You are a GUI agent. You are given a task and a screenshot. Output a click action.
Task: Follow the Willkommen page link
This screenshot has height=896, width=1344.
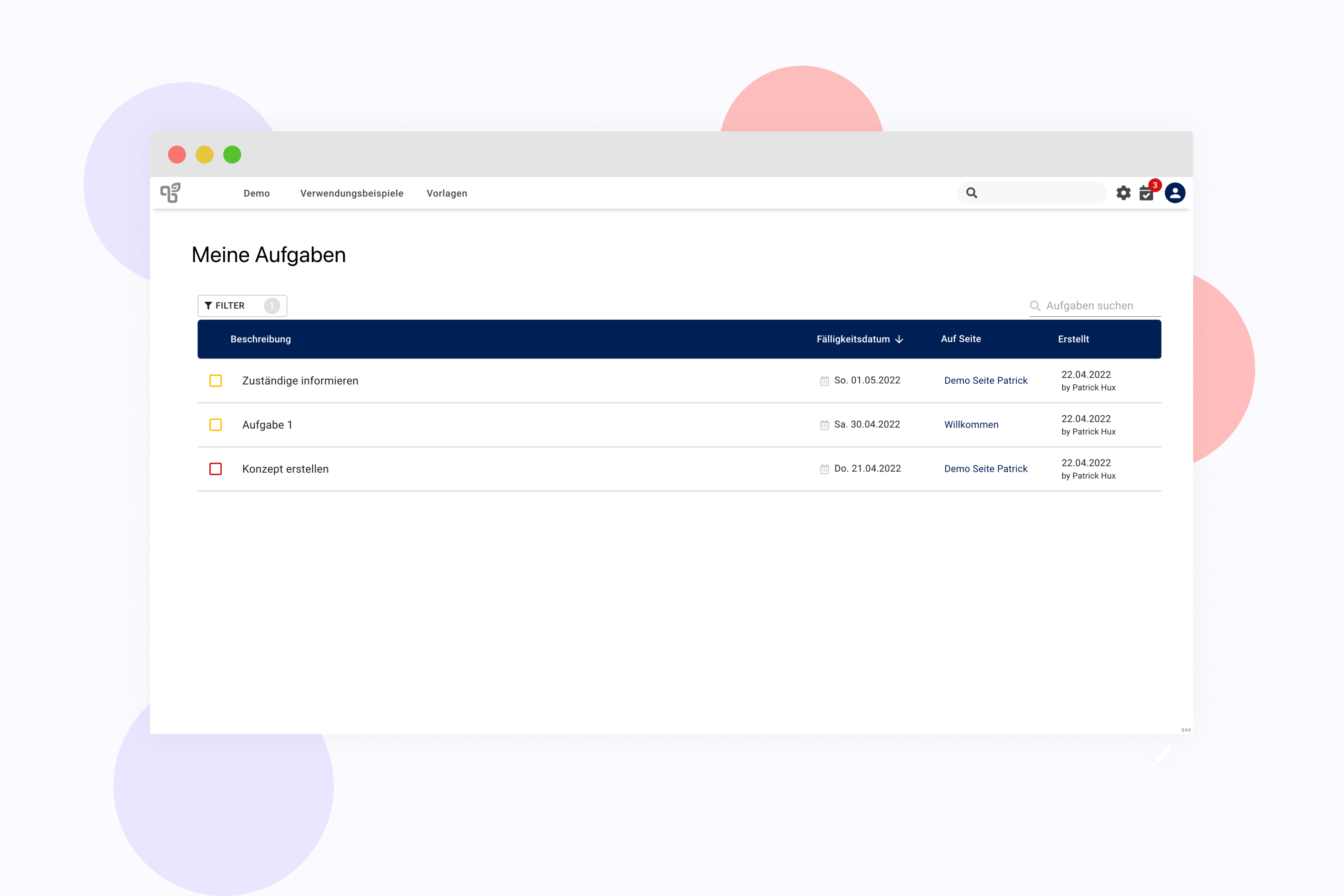click(x=971, y=424)
